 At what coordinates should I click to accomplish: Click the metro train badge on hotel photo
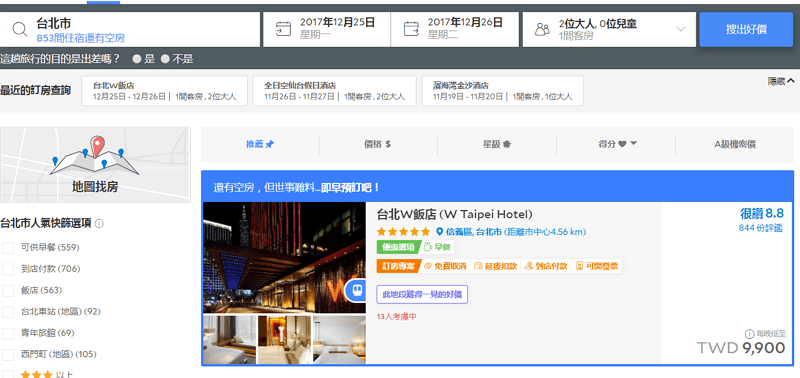[355, 291]
